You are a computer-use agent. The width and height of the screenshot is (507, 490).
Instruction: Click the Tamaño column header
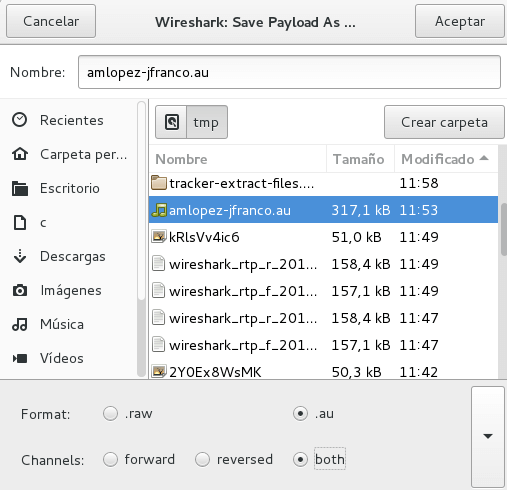[x=360, y=159]
